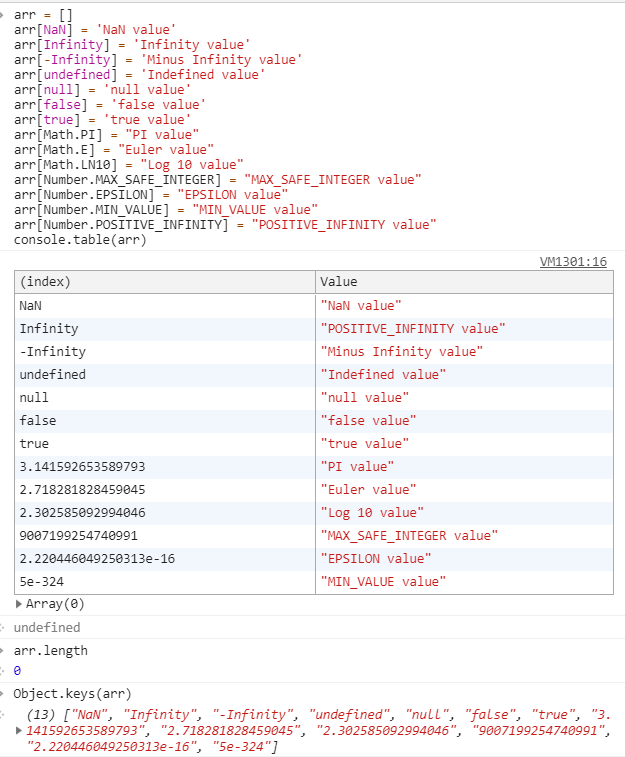The width and height of the screenshot is (625, 757).
Task: Click index cell 9007199254740991
Action: (165, 536)
